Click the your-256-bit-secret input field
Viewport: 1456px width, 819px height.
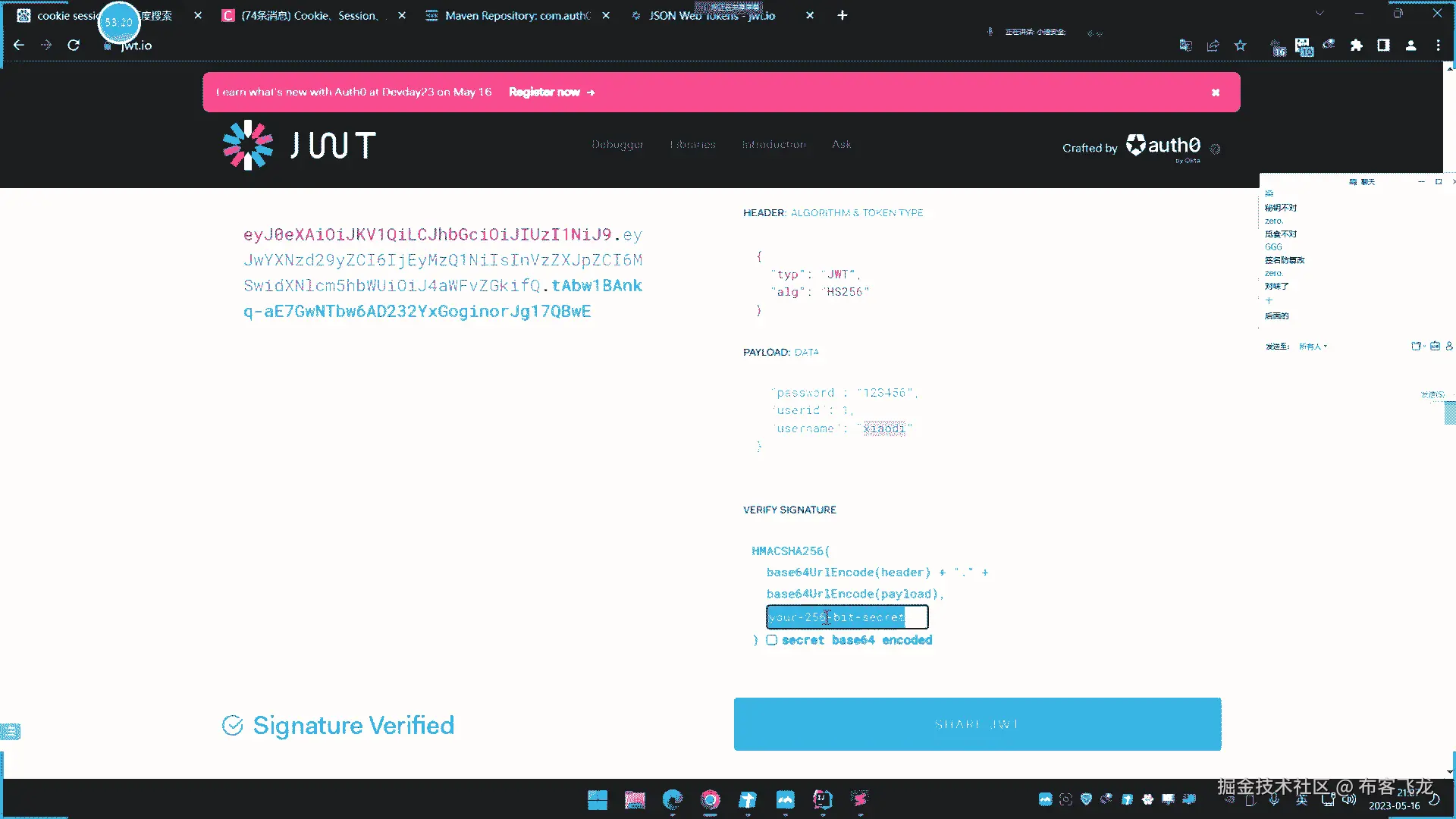point(846,617)
